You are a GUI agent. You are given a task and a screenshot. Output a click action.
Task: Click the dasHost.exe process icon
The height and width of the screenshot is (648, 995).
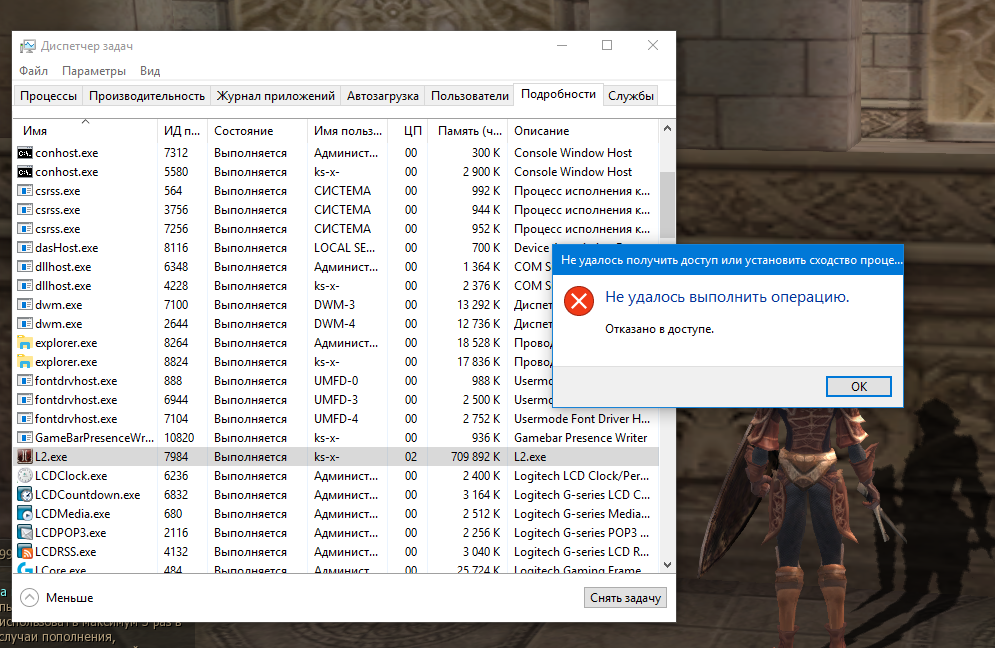(x=25, y=248)
